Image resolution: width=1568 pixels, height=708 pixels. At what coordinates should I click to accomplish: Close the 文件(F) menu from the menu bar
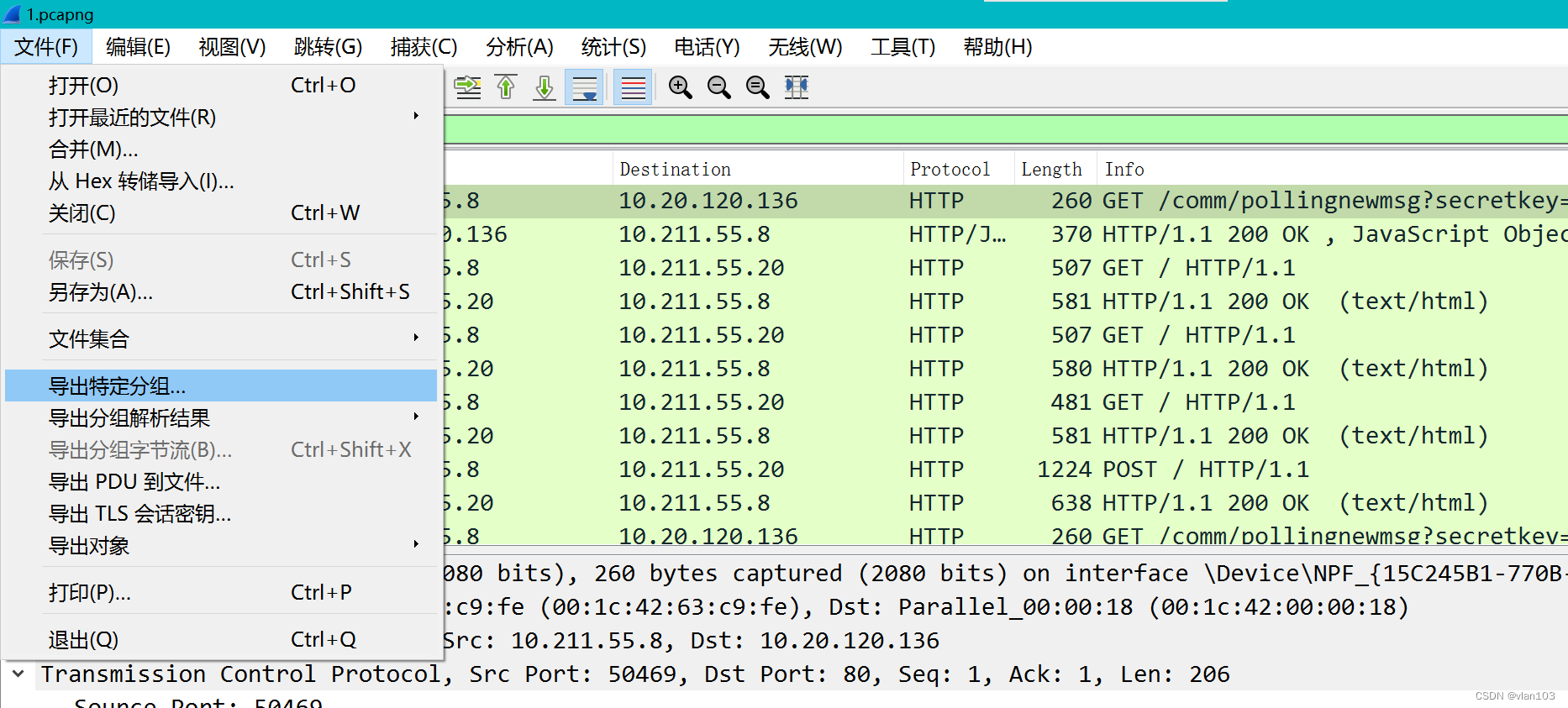[x=46, y=47]
